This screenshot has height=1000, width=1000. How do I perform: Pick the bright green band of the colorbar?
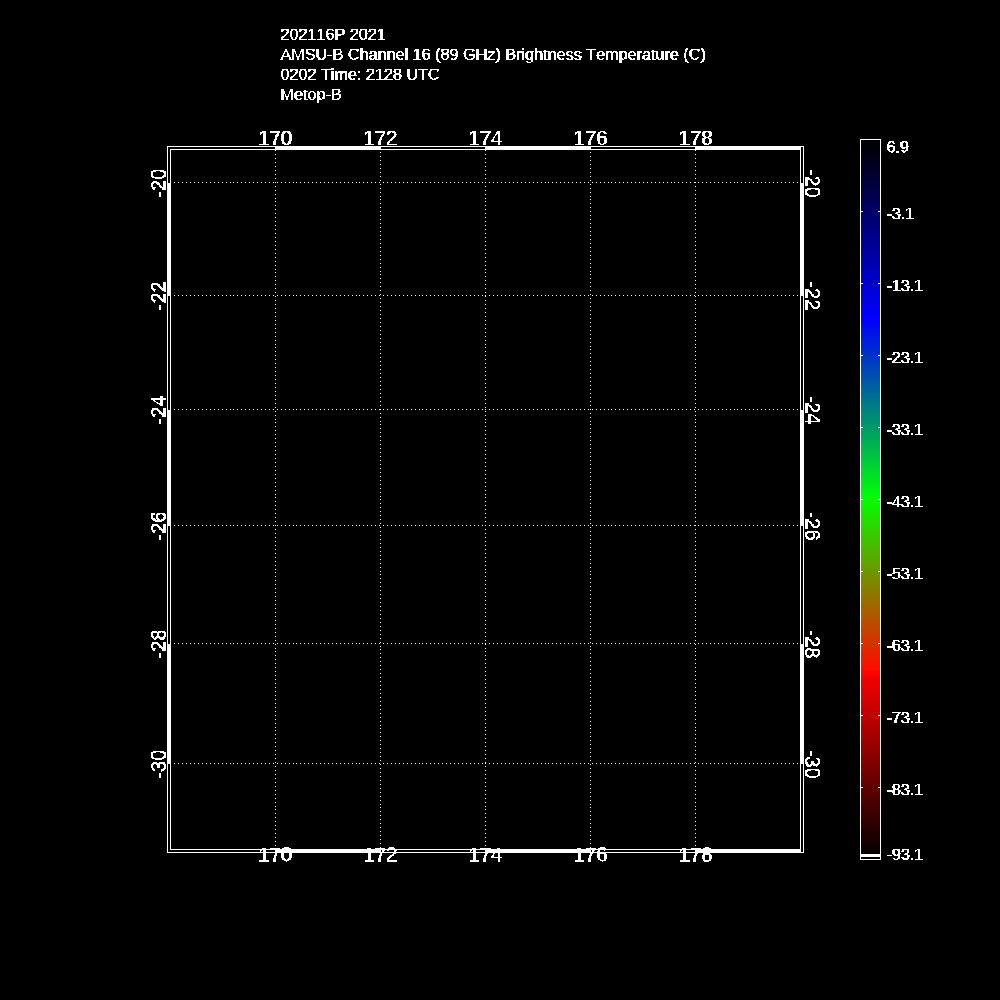pyautogui.click(x=870, y=490)
